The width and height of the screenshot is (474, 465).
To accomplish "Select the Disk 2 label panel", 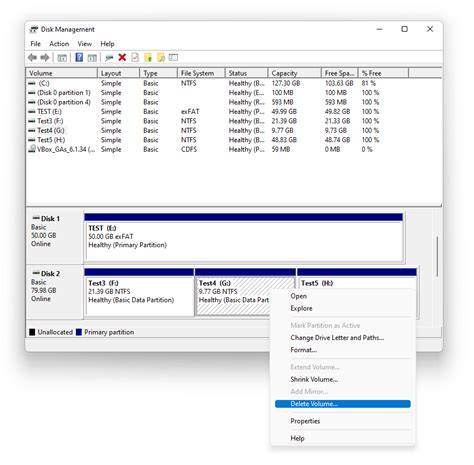I will tap(55, 291).
